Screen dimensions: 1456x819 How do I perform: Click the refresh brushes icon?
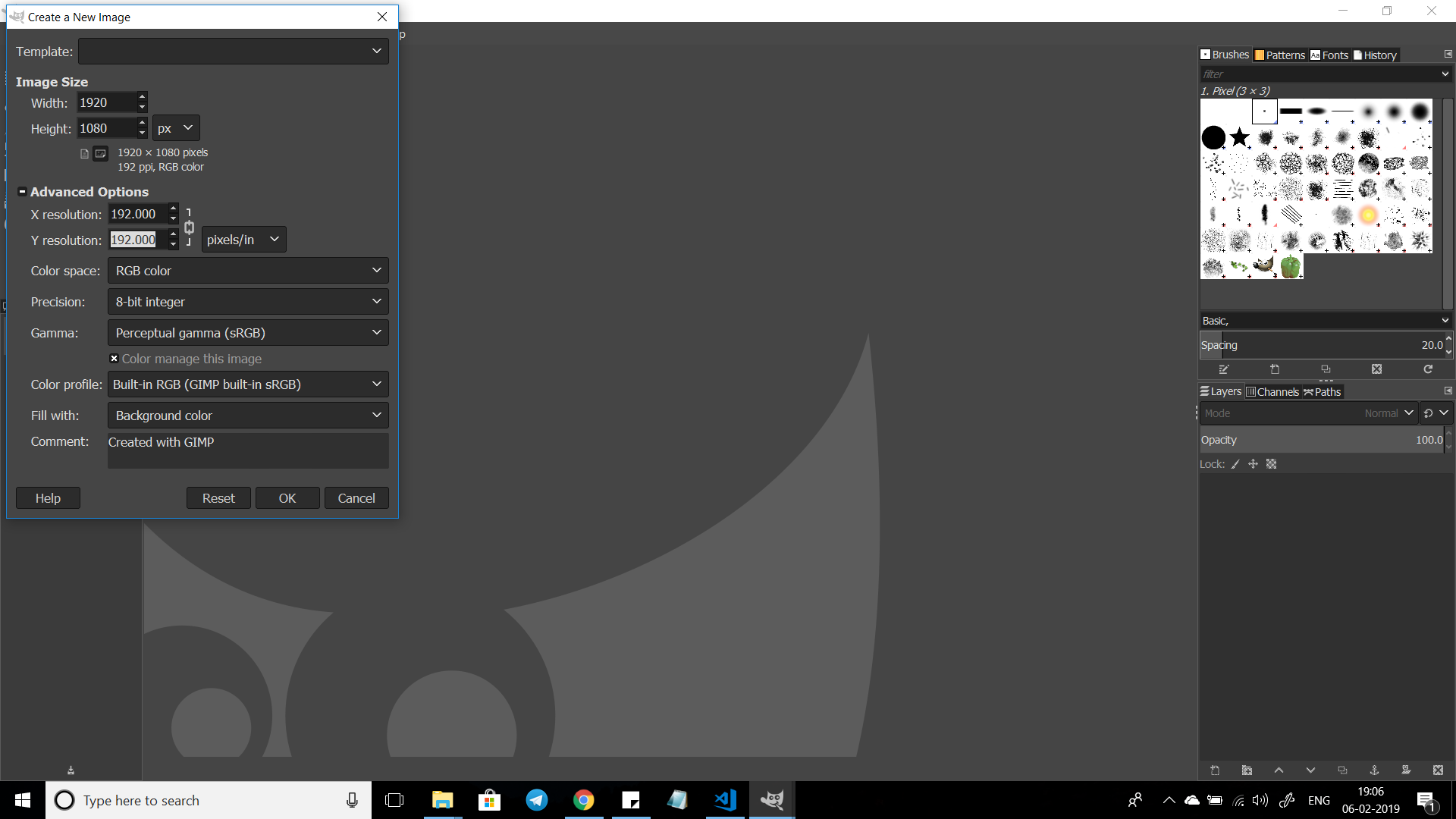point(1428,369)
